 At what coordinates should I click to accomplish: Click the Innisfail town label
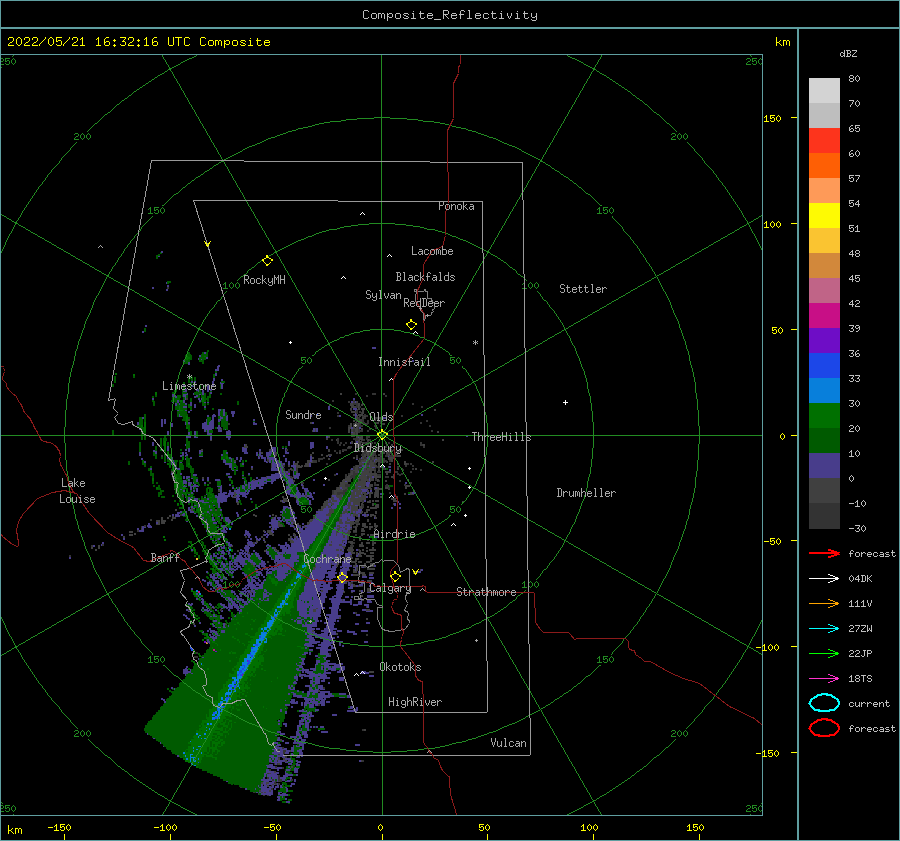point(404,362)
